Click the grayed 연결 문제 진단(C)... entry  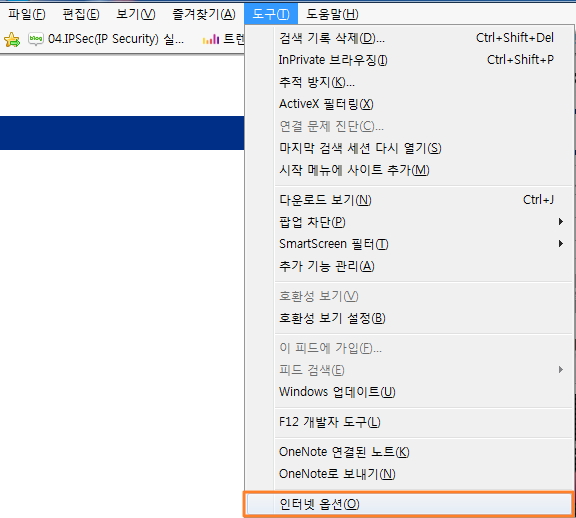coord(408,126)
